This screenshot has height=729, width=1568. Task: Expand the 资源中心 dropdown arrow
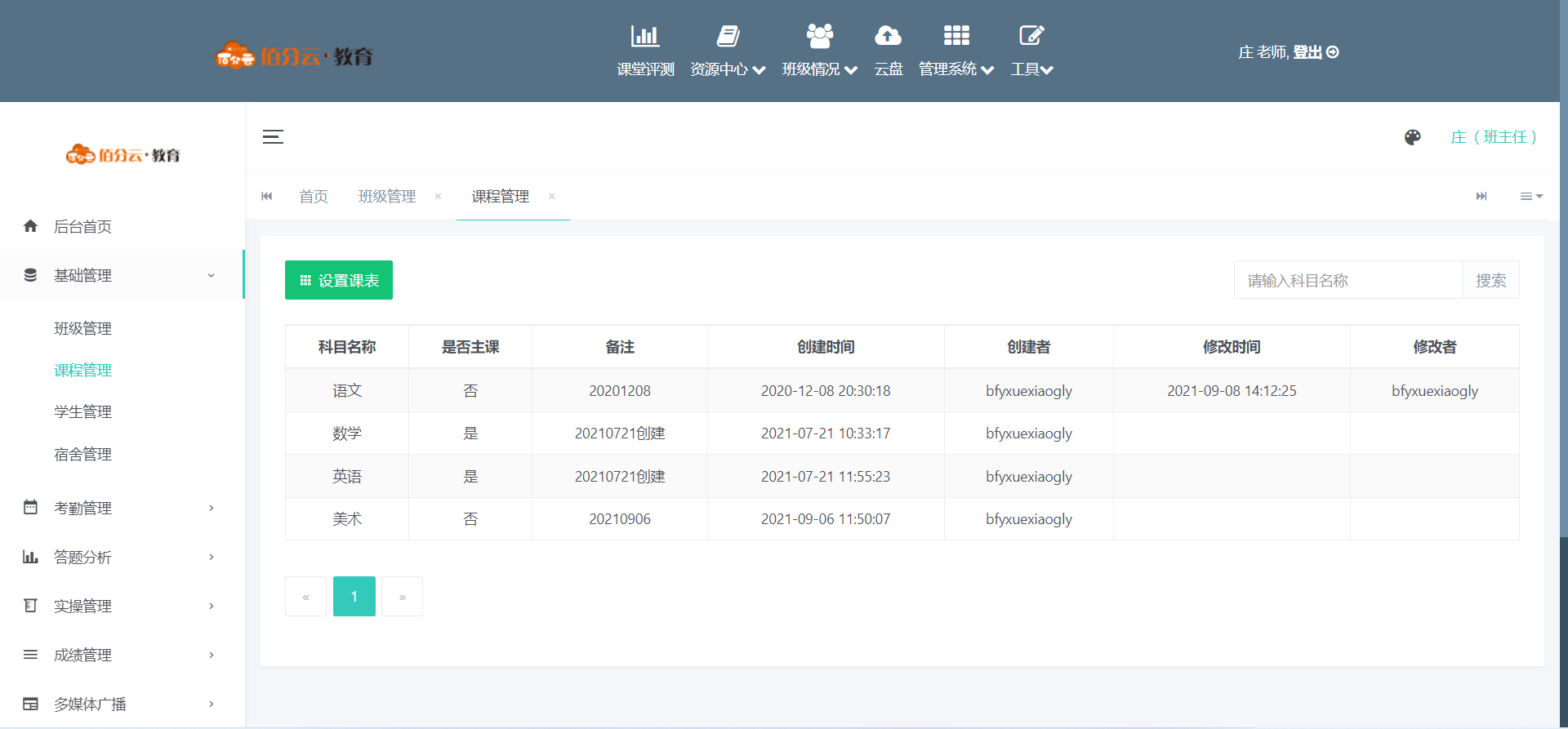pyautogui.click(x=759, y=70)
